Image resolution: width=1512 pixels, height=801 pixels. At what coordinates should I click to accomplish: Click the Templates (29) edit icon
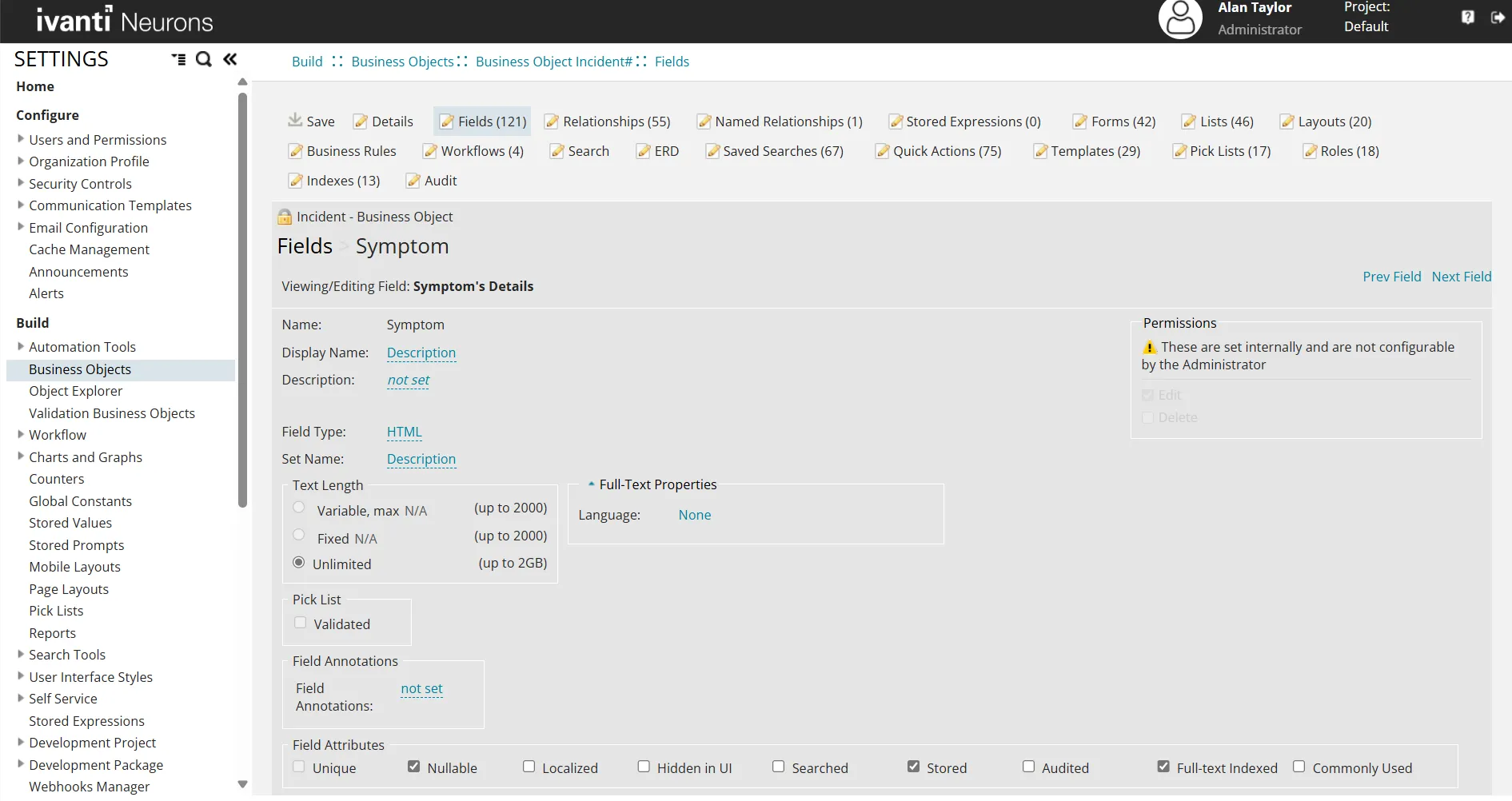click(1040, 151)
